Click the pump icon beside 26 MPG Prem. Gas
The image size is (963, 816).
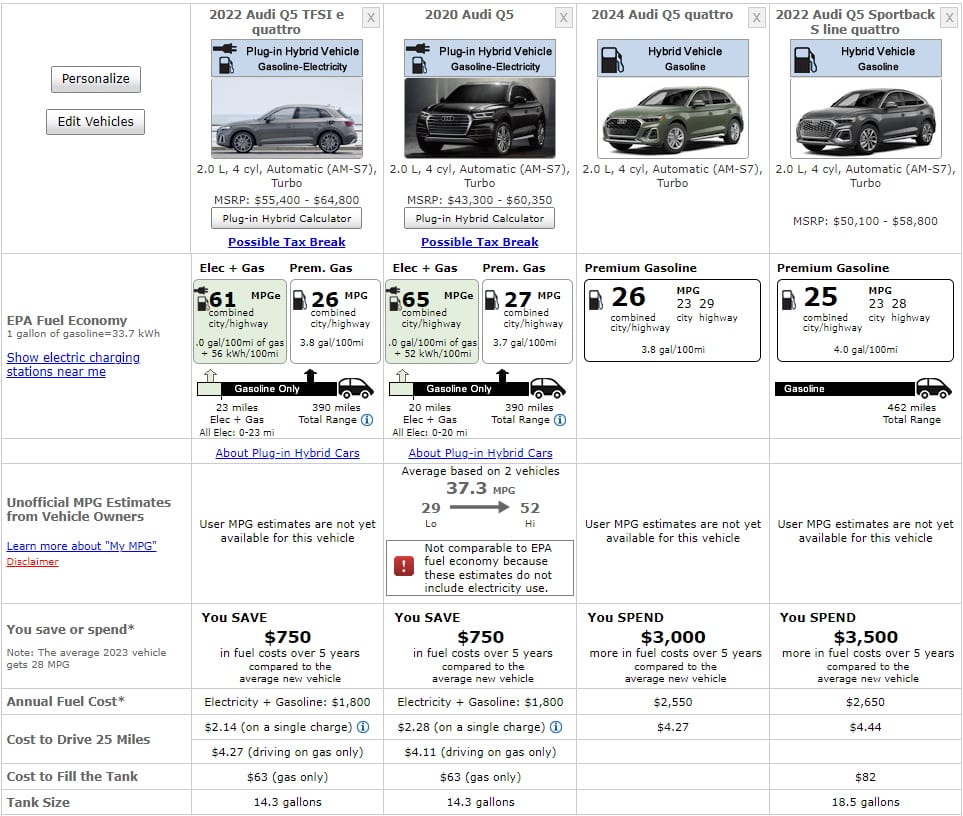pyautogui.click(x=300, y=300)
